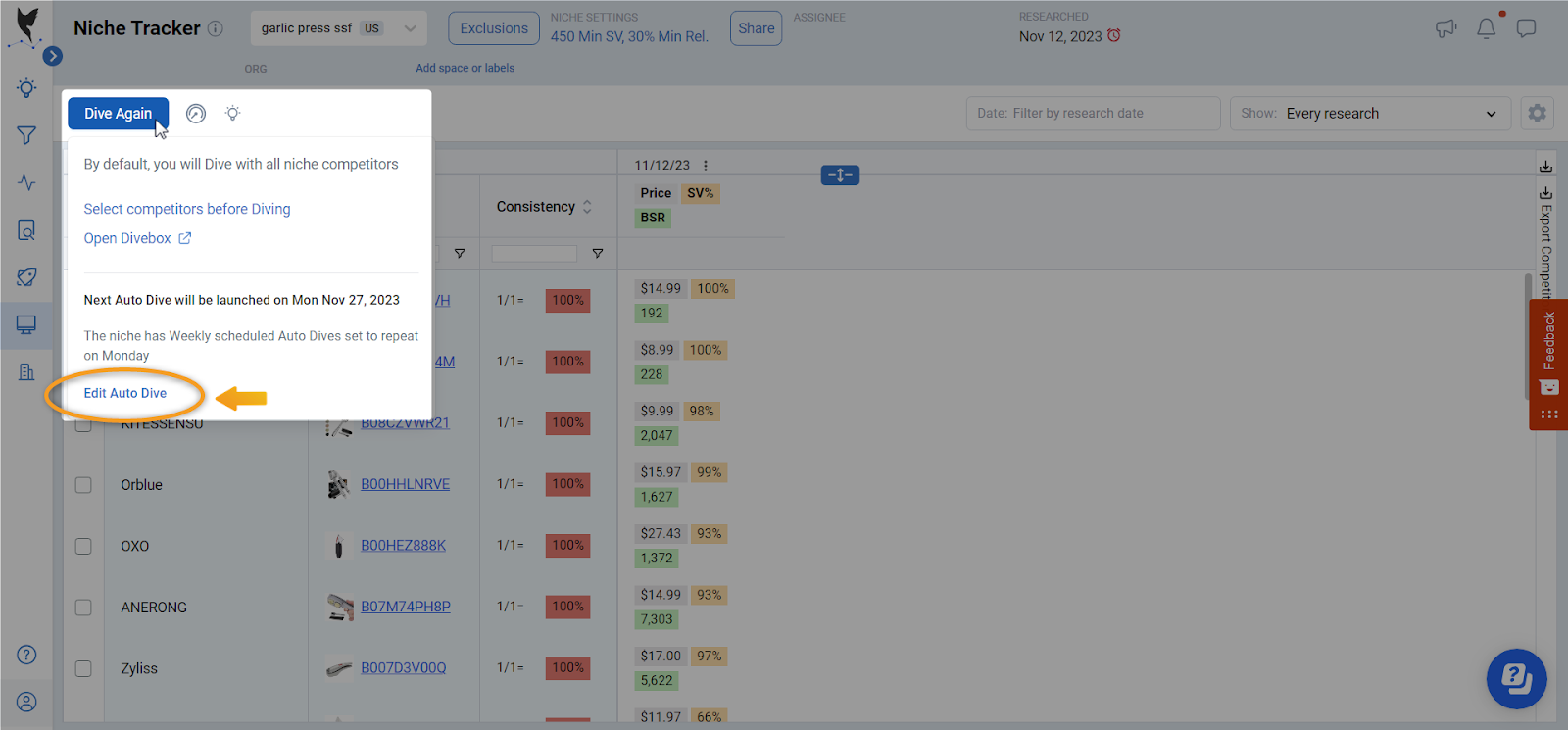Click the 1,627 BSR value for Orblue

tap(657, 497)
